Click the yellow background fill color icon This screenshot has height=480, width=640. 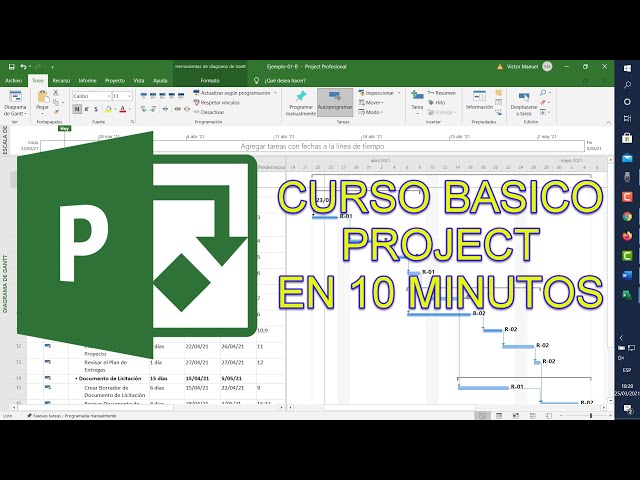tap(108, 109)
